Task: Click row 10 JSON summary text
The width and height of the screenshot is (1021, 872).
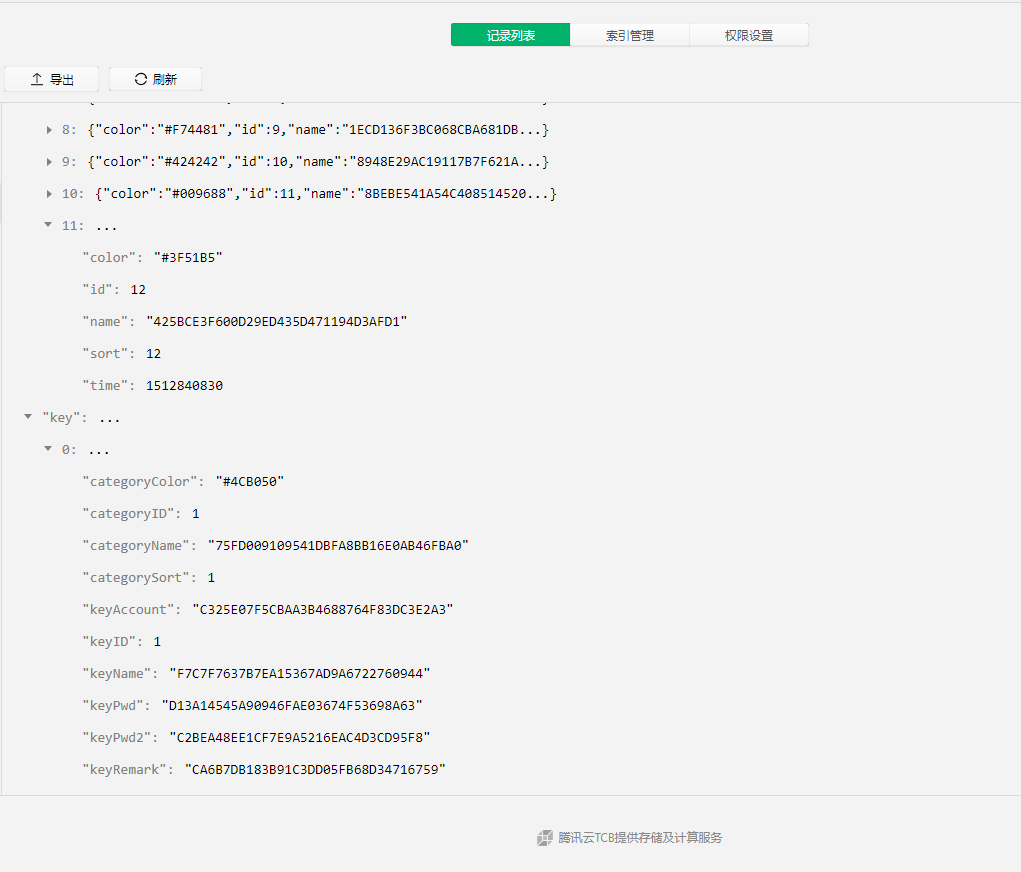Action: pyautogui.click(x=326, y=193)
